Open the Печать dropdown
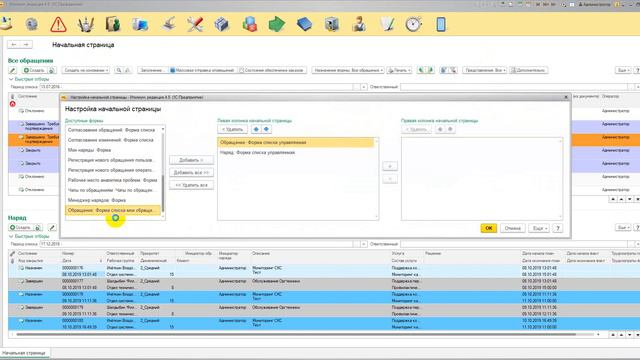640x360 pixels. (399, 70)
